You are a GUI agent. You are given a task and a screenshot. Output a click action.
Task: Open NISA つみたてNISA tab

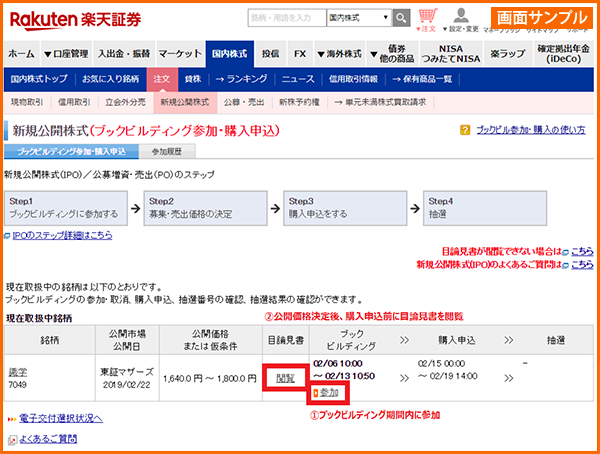pyautogui.click(x=451, y=54)
